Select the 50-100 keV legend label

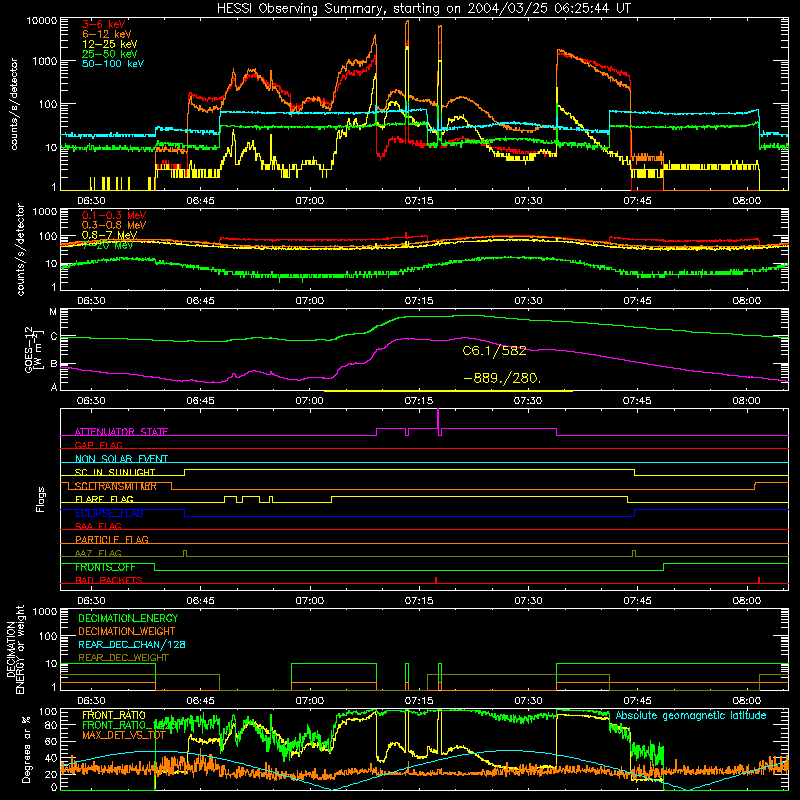[x=113, y=64]
